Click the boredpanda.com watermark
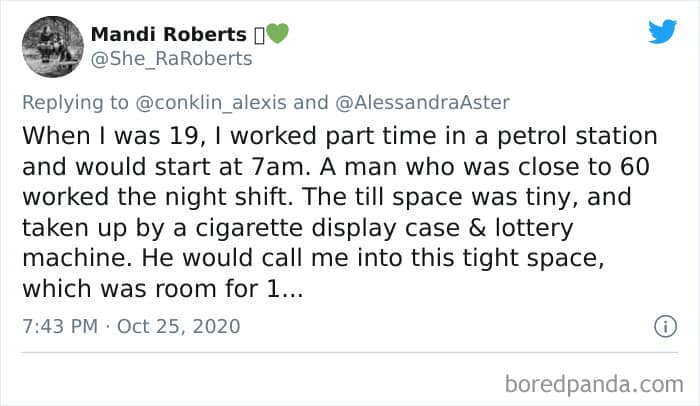The image size is (700, 406). coord(594,383)
